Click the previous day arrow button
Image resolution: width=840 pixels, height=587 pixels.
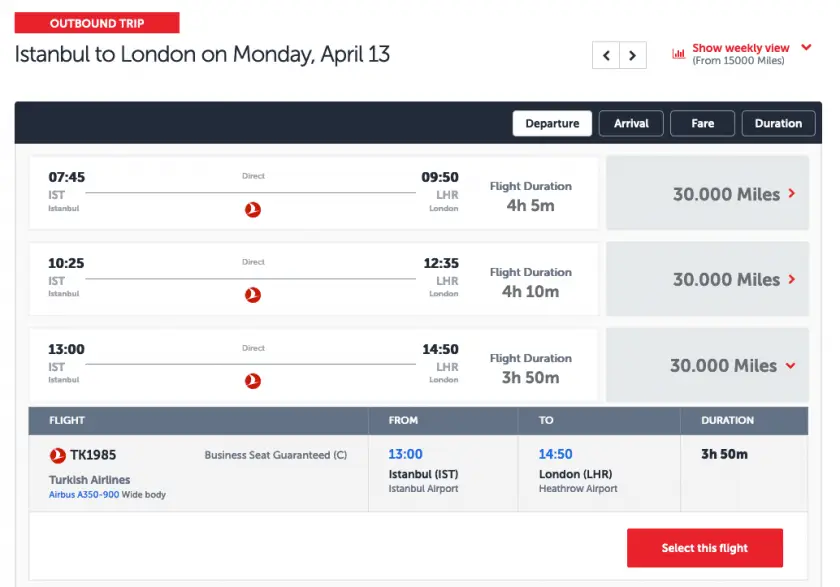(606, 56)
